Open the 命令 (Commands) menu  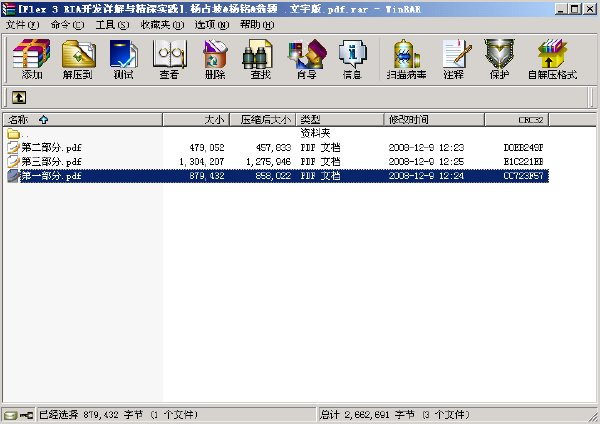(67, 25)
